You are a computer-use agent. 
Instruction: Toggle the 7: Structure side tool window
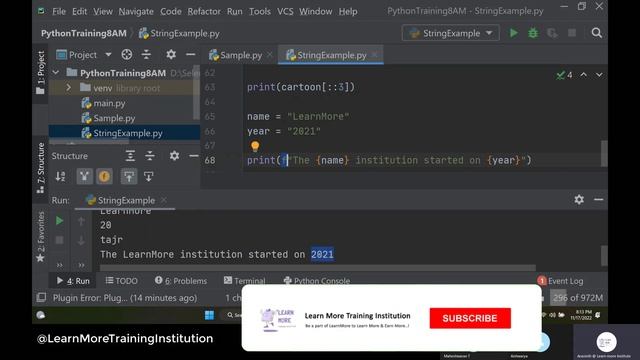coord(40,168)
